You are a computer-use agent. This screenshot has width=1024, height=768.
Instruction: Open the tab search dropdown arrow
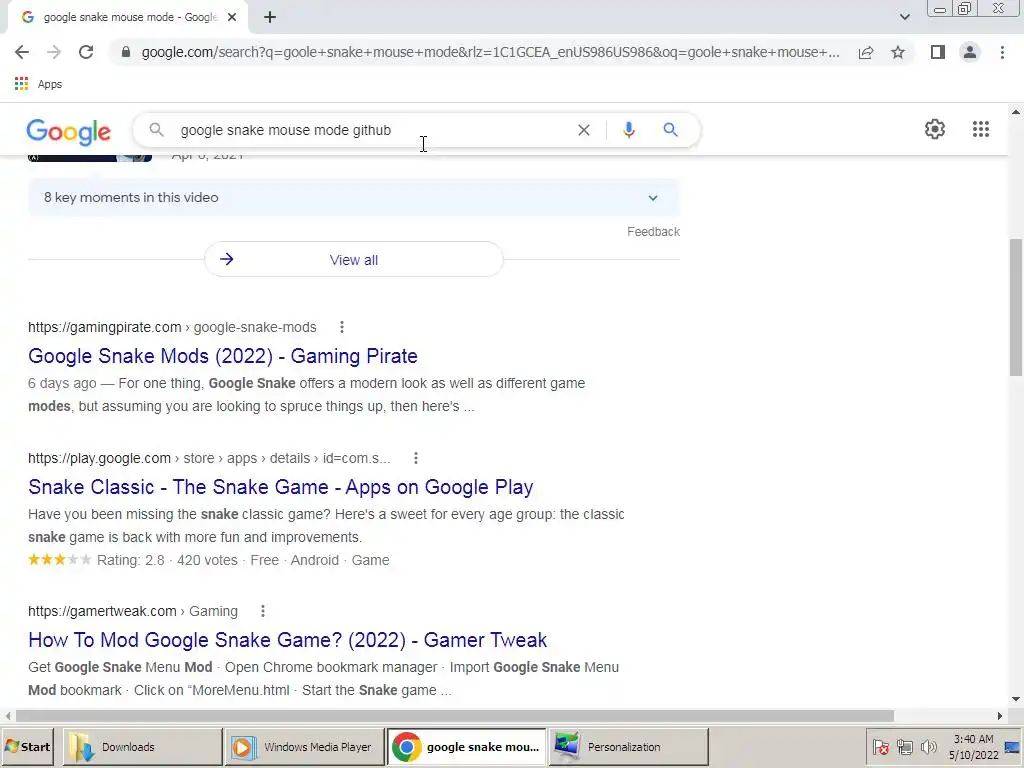(x=904, y=17)
